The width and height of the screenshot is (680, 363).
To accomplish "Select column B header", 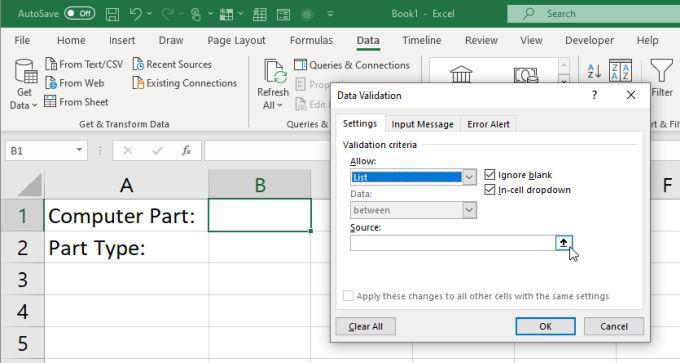I will point(260,185).
